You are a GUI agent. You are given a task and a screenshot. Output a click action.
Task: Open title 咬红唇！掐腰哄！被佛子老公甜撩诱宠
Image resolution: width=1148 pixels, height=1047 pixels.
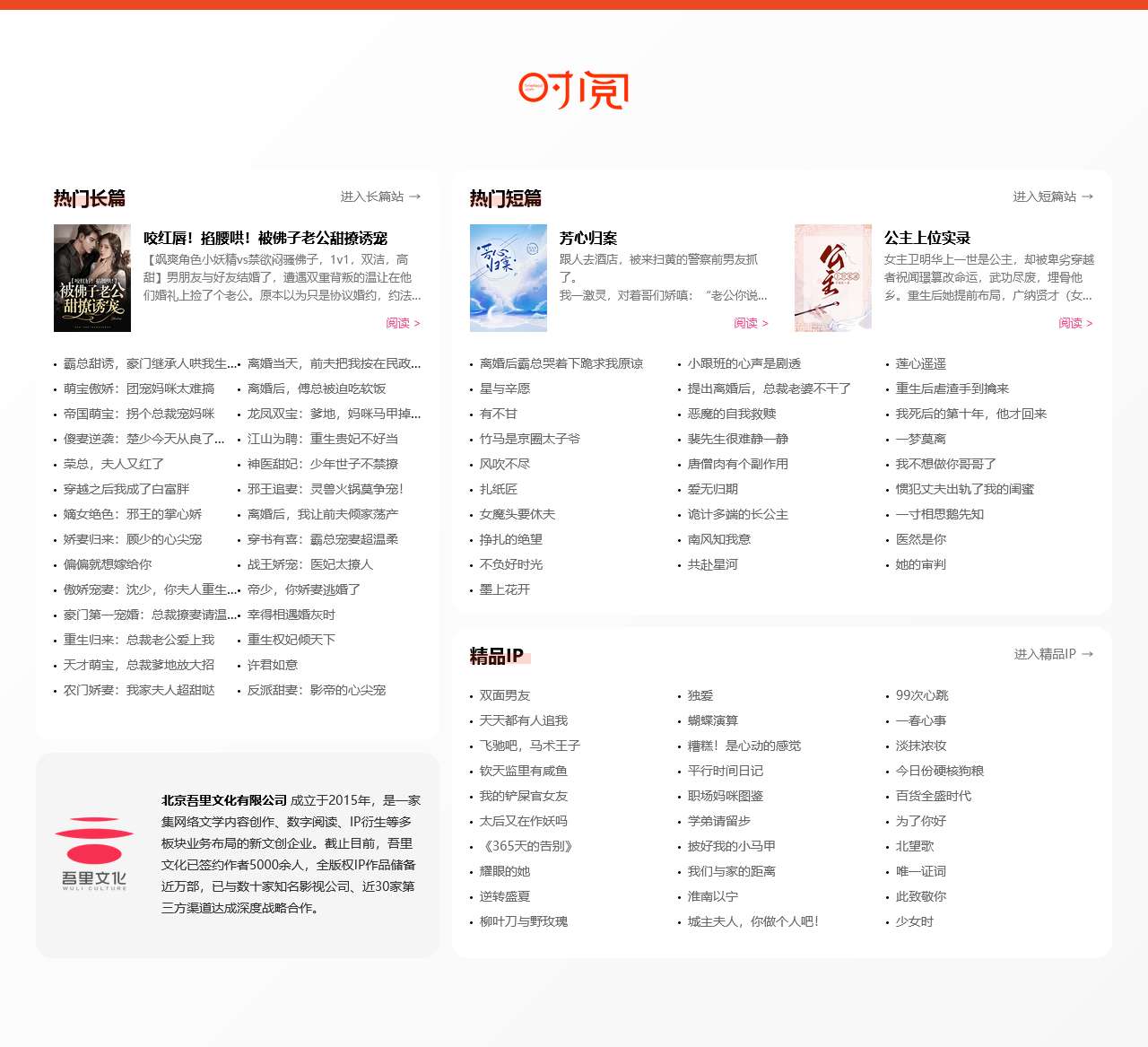265,238
